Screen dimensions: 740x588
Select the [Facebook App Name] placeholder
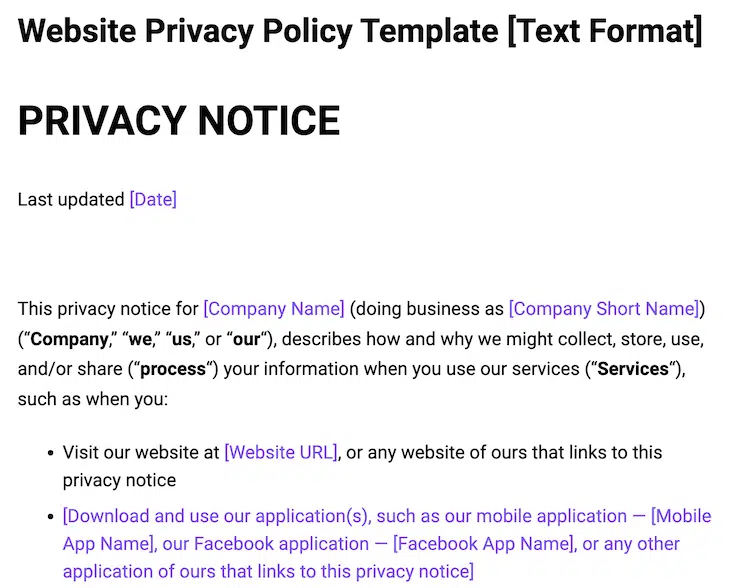click(482, 544)
